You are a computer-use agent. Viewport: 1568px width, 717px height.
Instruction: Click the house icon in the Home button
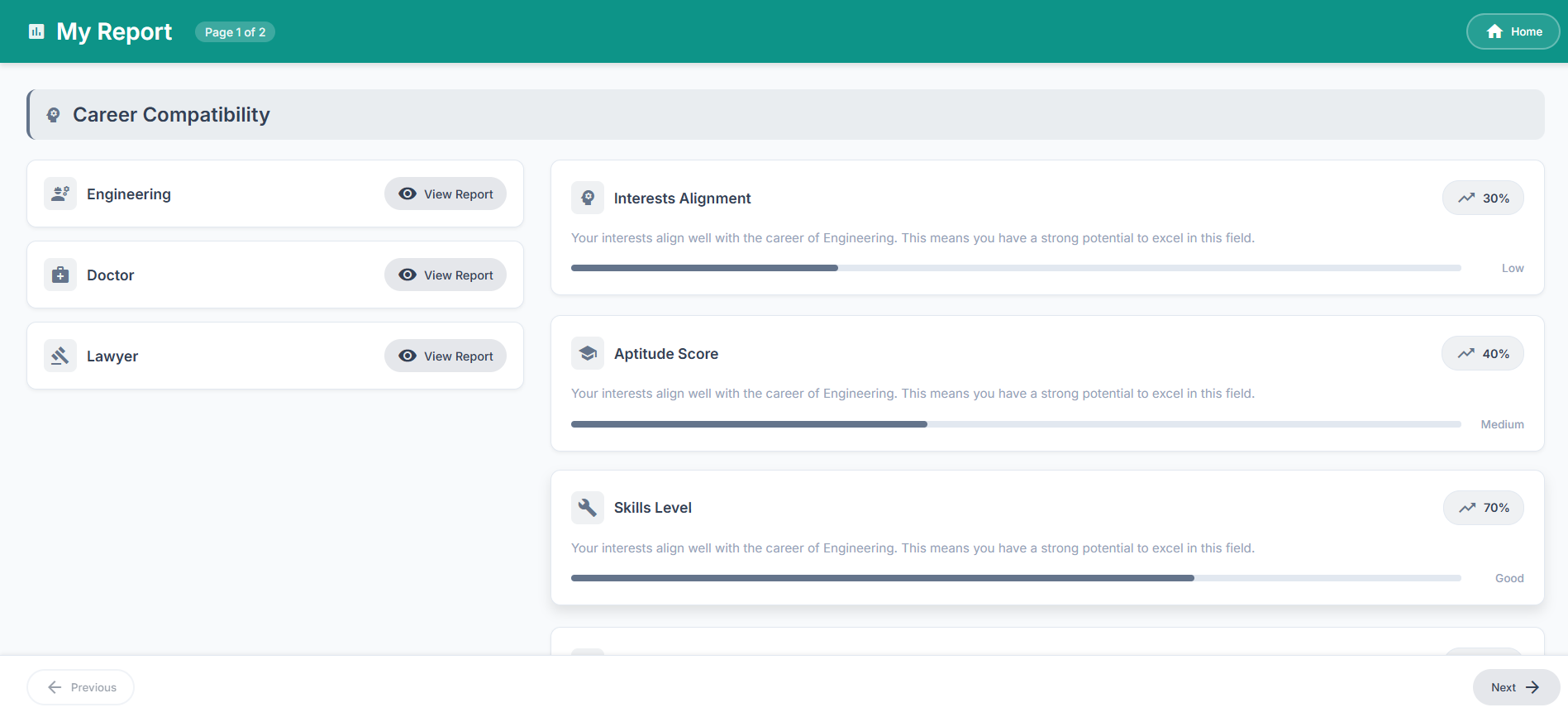(x=1494, y=31)
